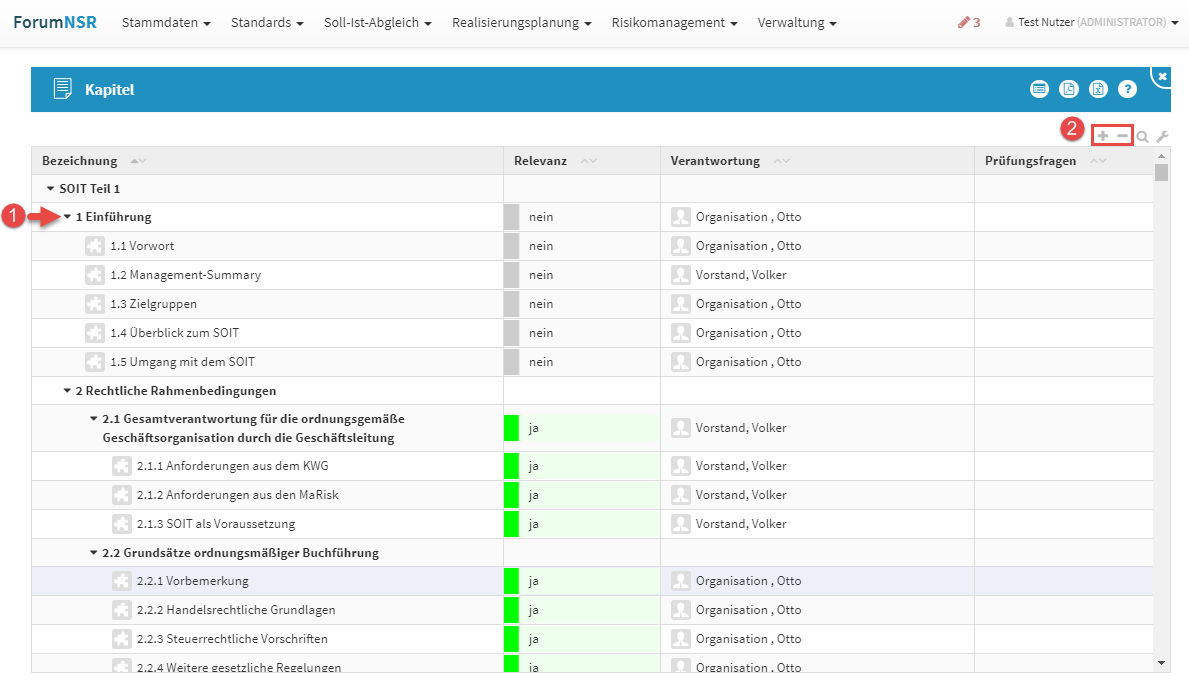Click the list view icon in header
Image resolution: width=1189 pixels, height=690 pixels.
pos(1040,89)
